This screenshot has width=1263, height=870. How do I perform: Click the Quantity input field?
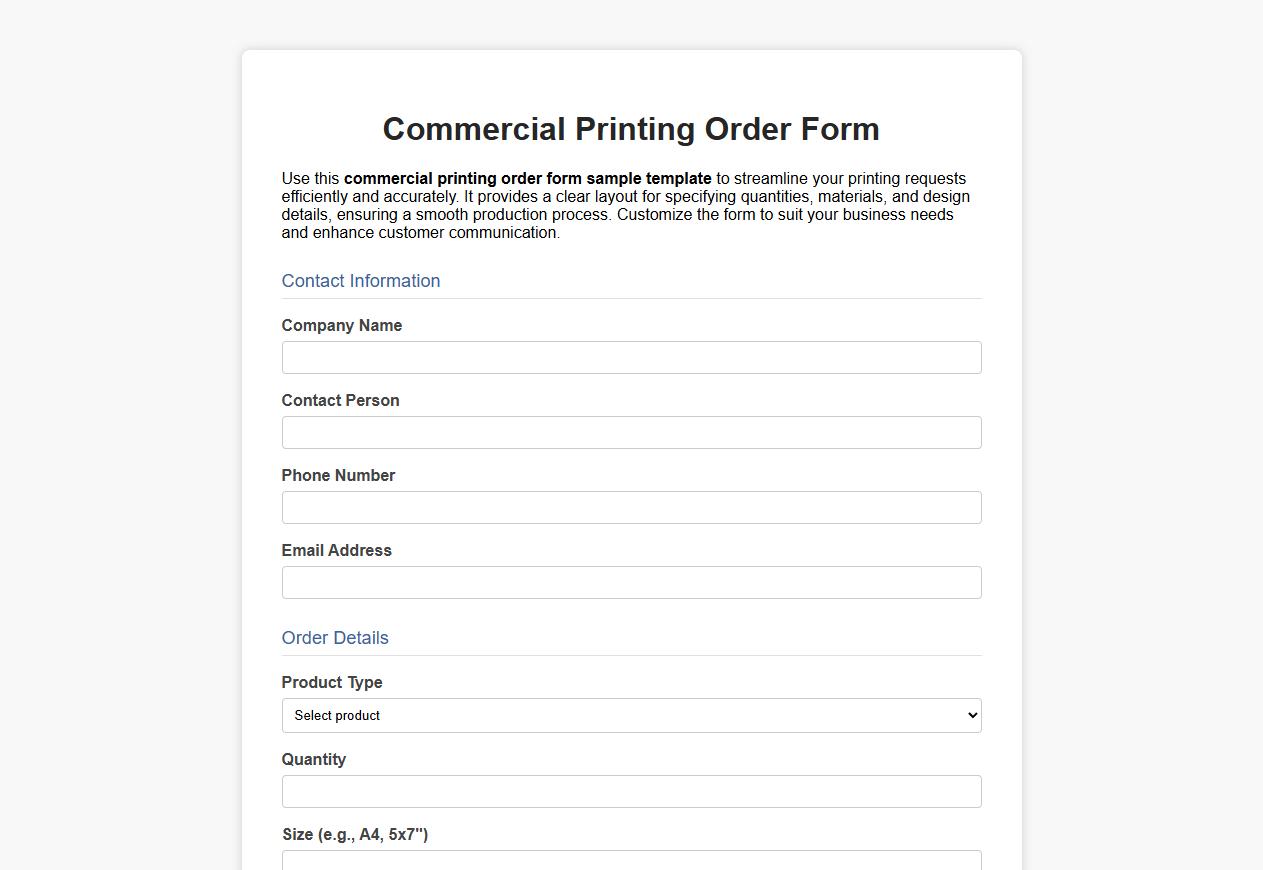[x=631, y=791]
